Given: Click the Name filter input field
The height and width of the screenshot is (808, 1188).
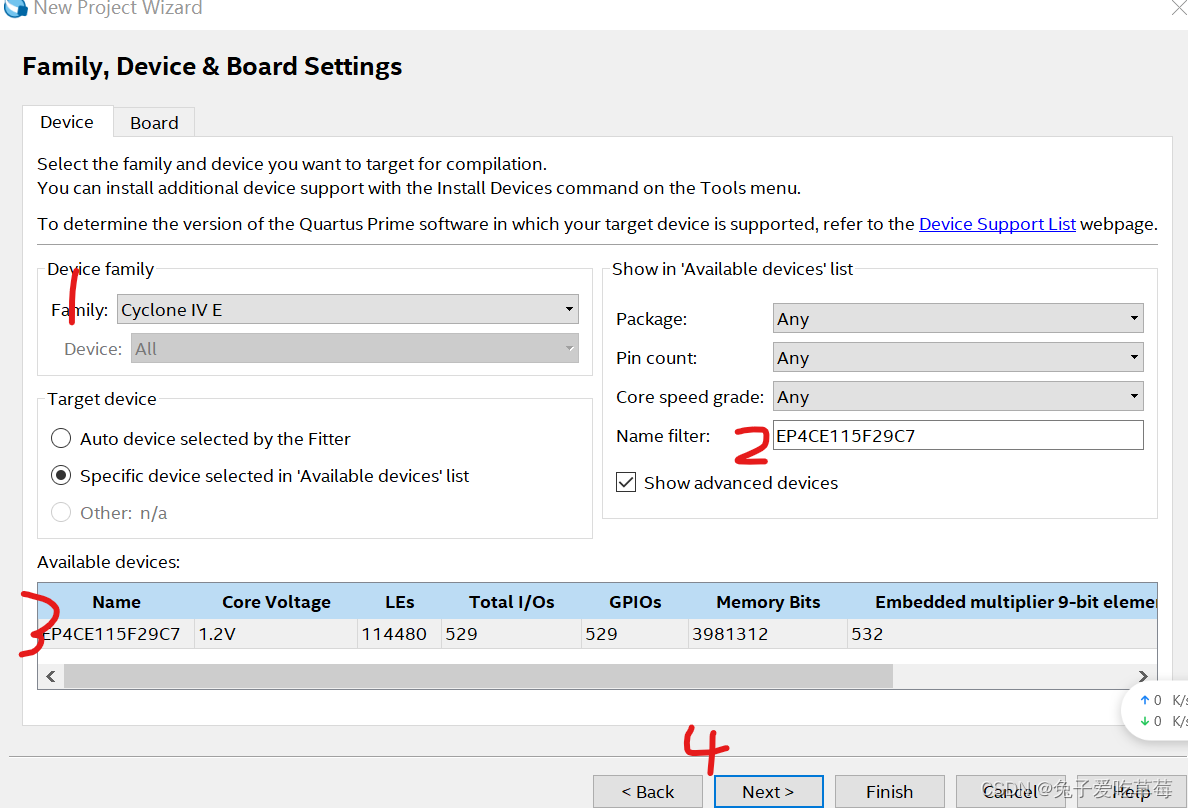Looking at the screenshot, I should pyautogui.click(x=957, y=436).
